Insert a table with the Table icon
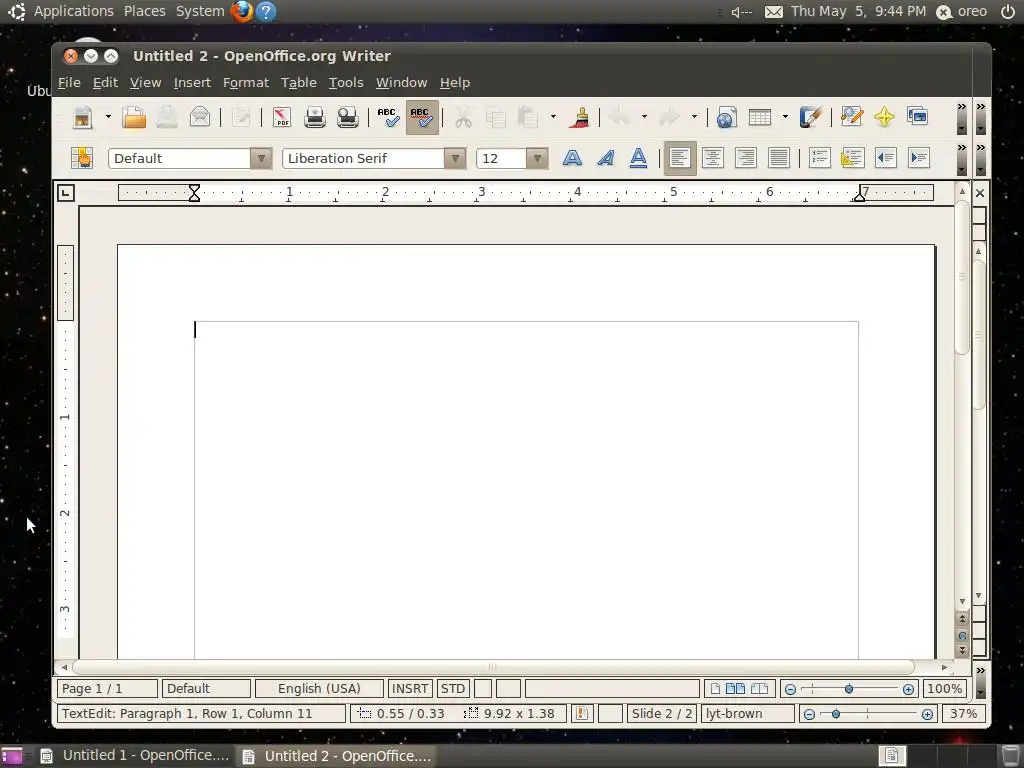Viewport: 1024px width, 768px height. click(x=760, y=118)
